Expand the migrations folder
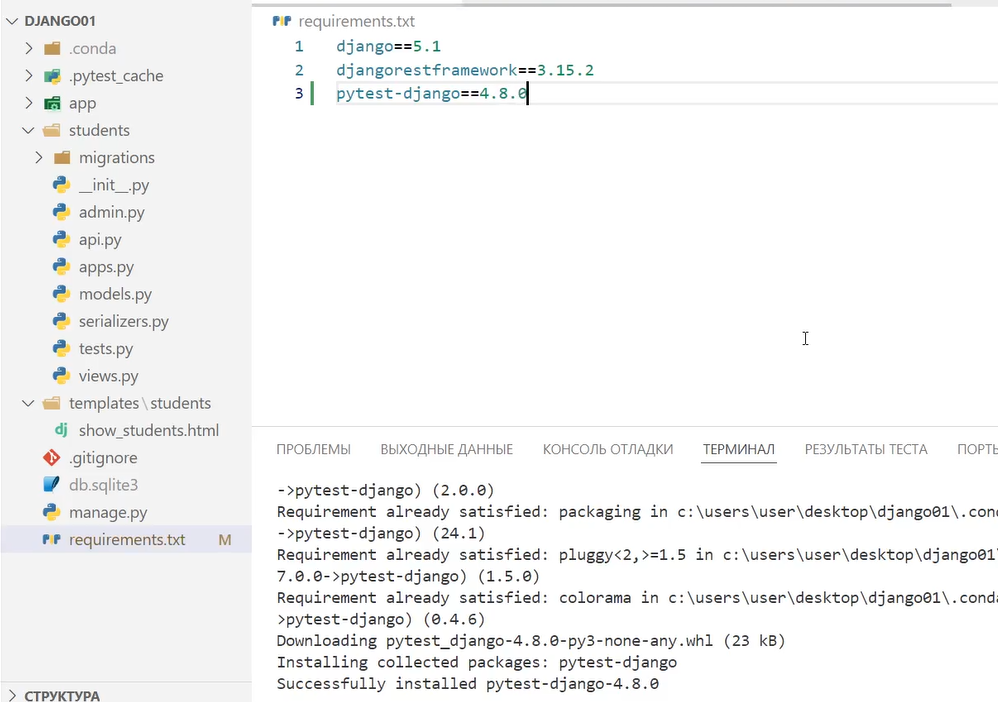998x702 pixels. tap(39, 157)
